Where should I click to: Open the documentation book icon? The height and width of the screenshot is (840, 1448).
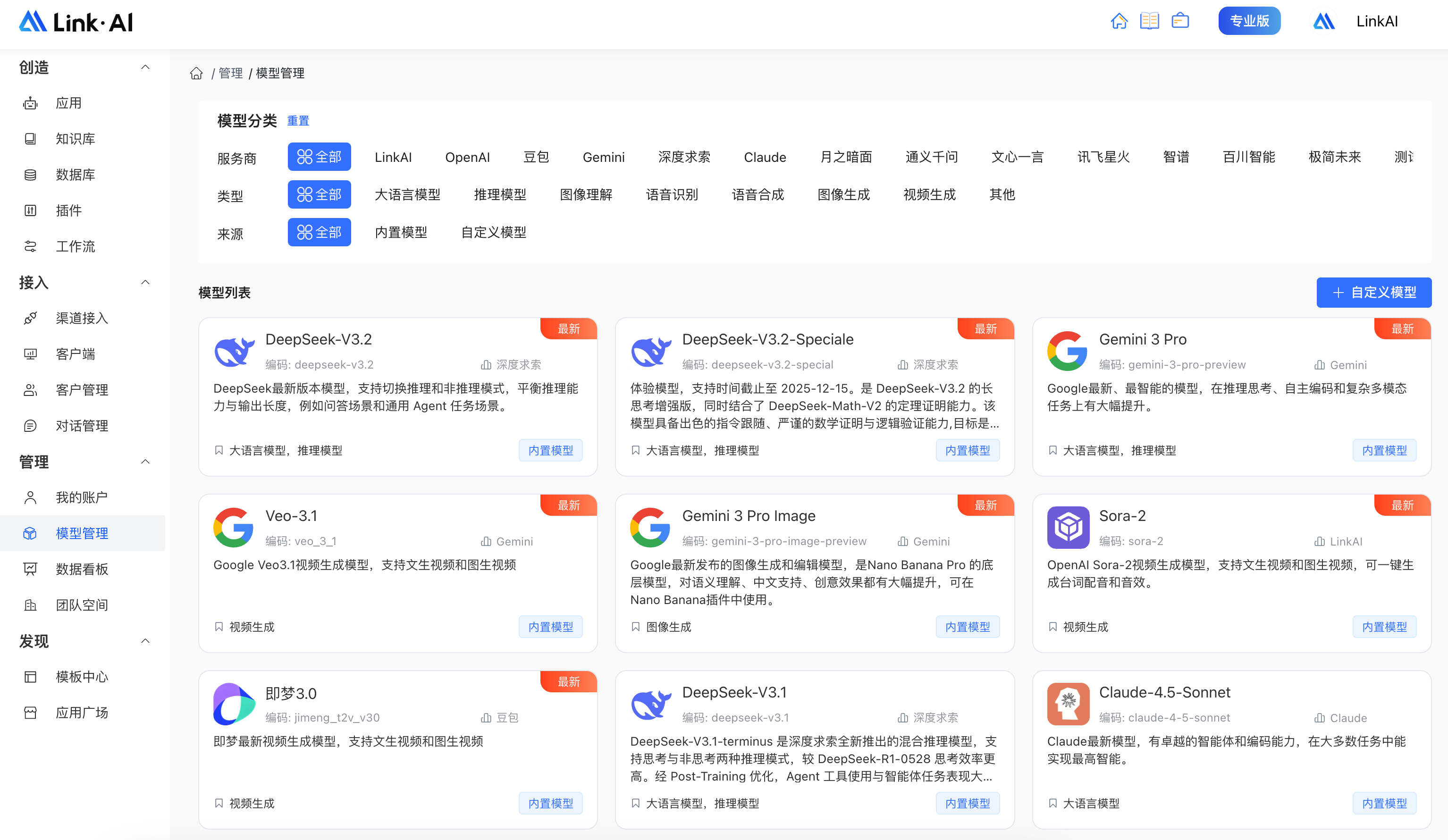1149,21
